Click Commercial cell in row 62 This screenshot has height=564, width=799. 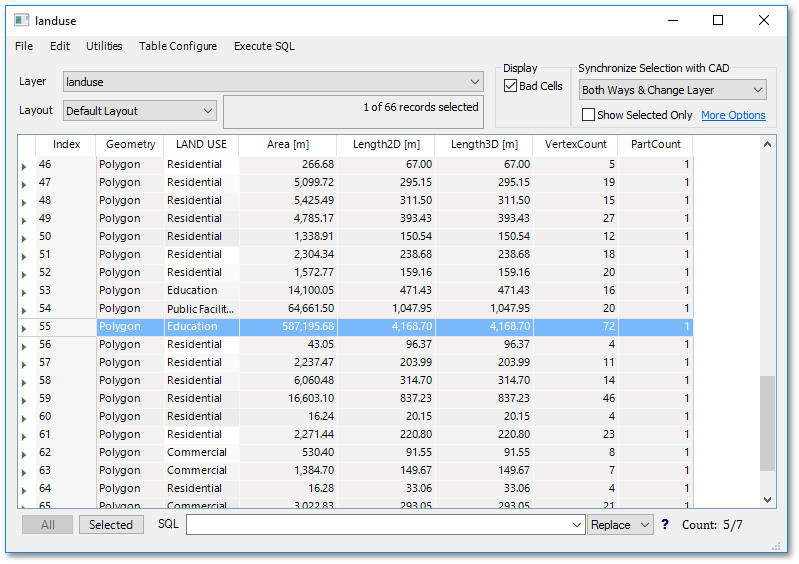(201, 452)
